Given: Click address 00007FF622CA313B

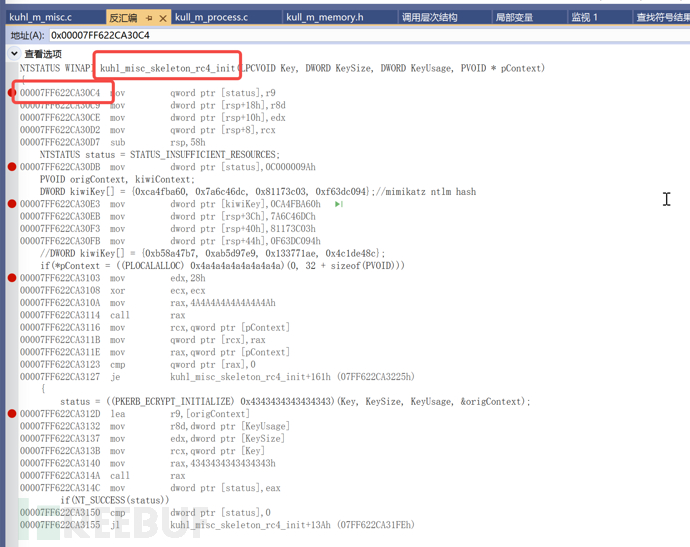Looking at the screenshot, I should coord(60,451).
